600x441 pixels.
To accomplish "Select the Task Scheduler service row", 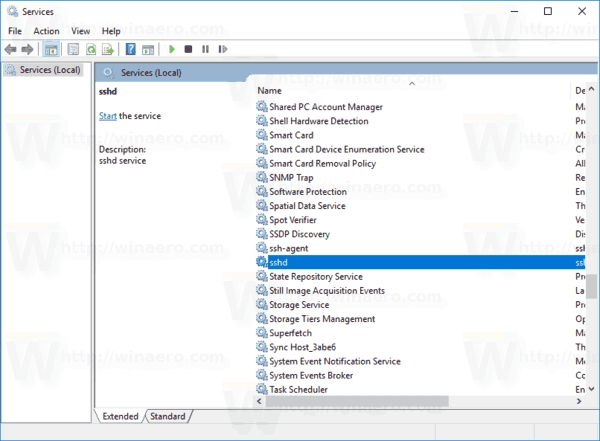I will point(300,389).
